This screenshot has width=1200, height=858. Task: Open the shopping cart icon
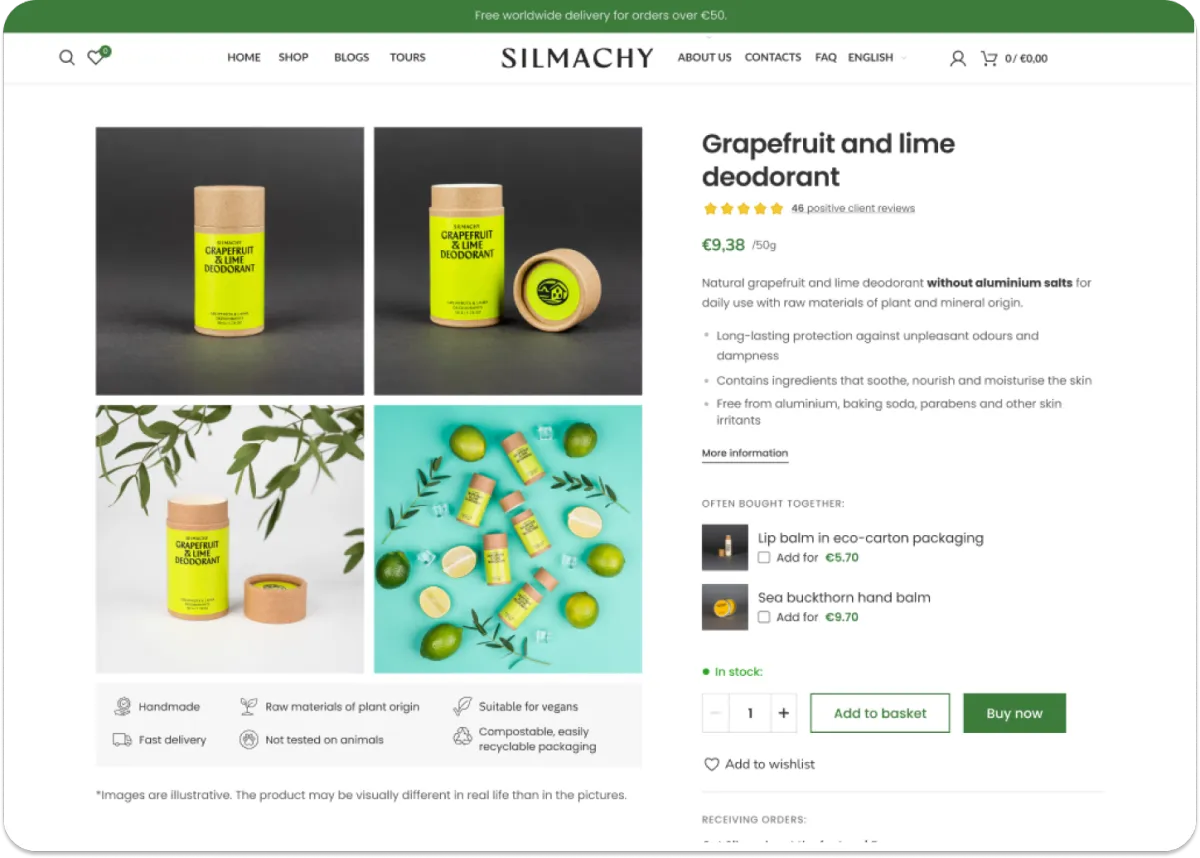point(989,58)
